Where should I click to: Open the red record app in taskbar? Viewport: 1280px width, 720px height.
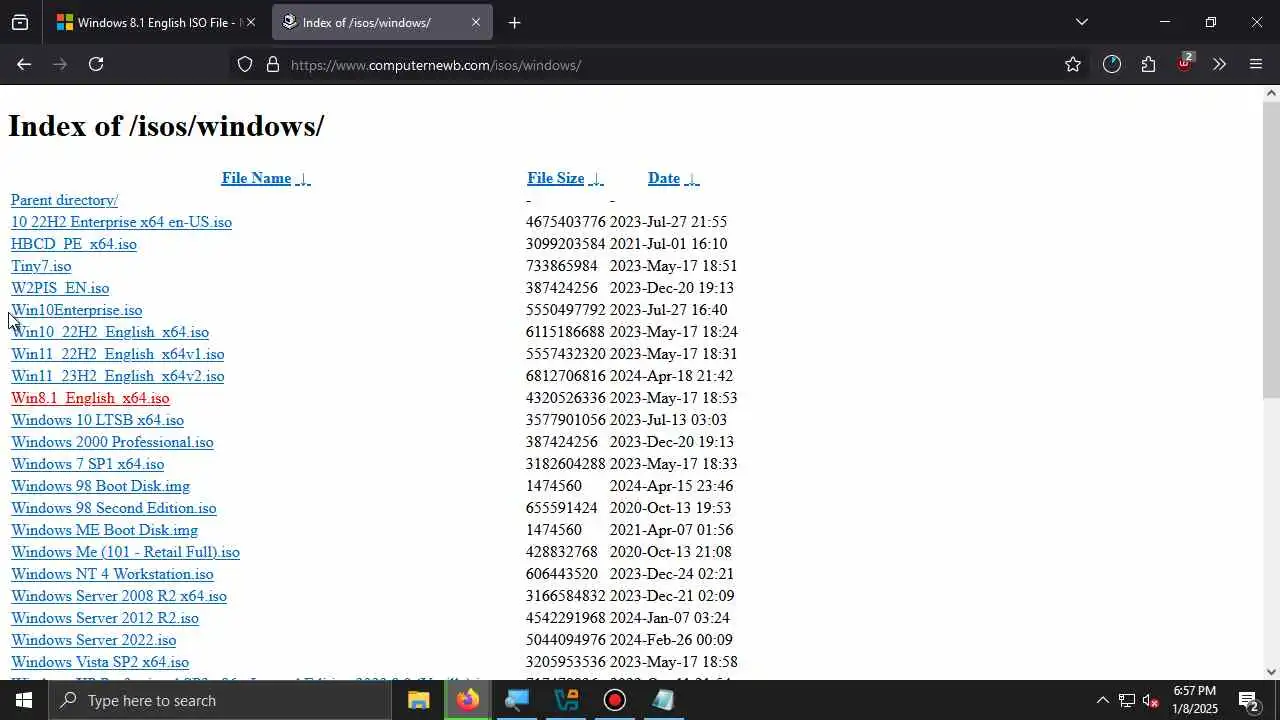point(615,700)
